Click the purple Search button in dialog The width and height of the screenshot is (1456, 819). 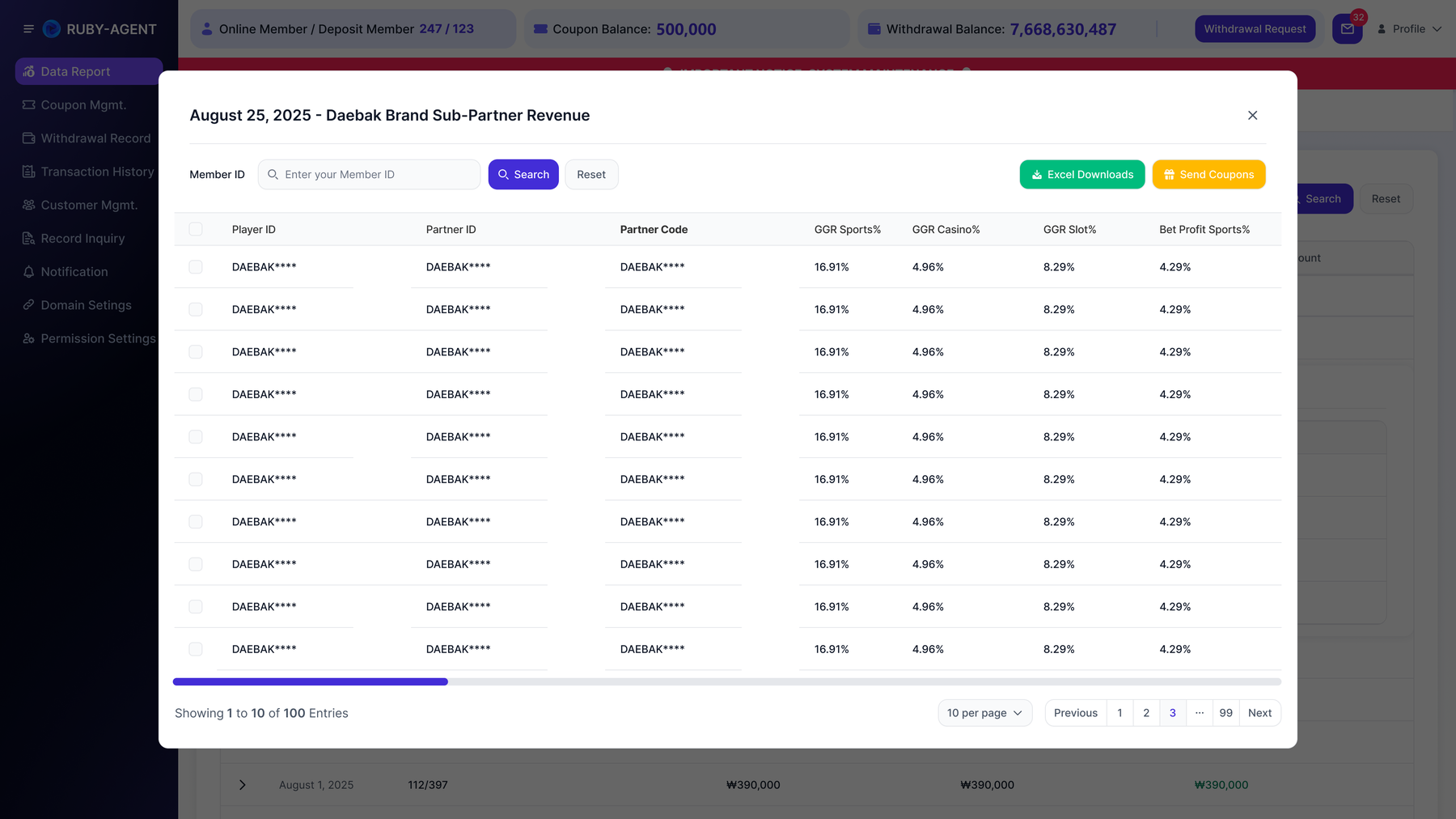(x=523, y=175)
